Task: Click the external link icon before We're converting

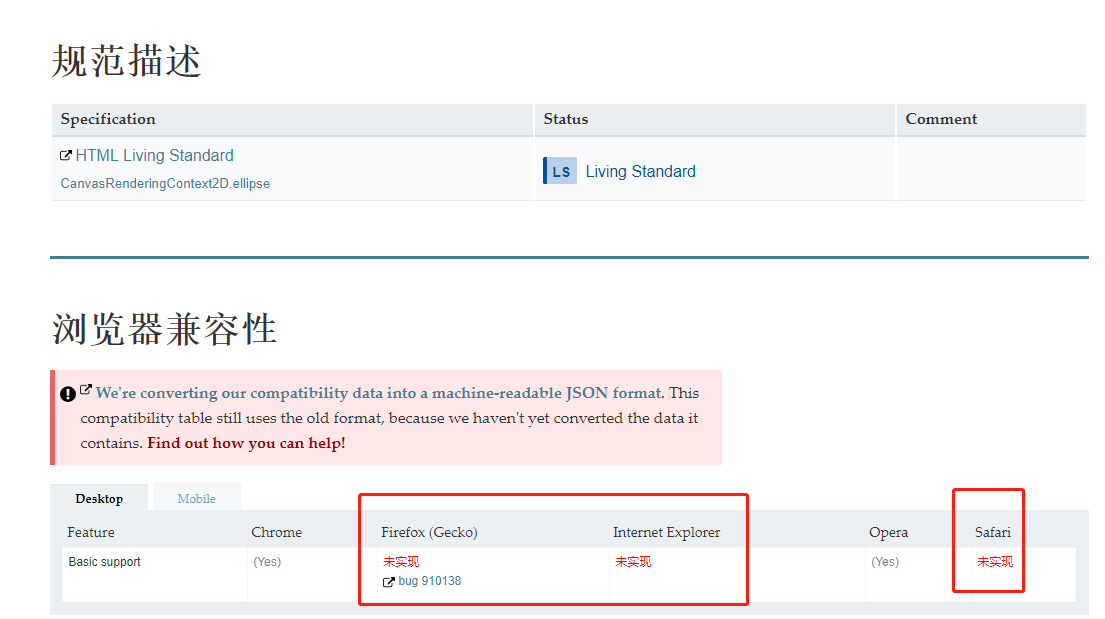Action: [85, 389]
